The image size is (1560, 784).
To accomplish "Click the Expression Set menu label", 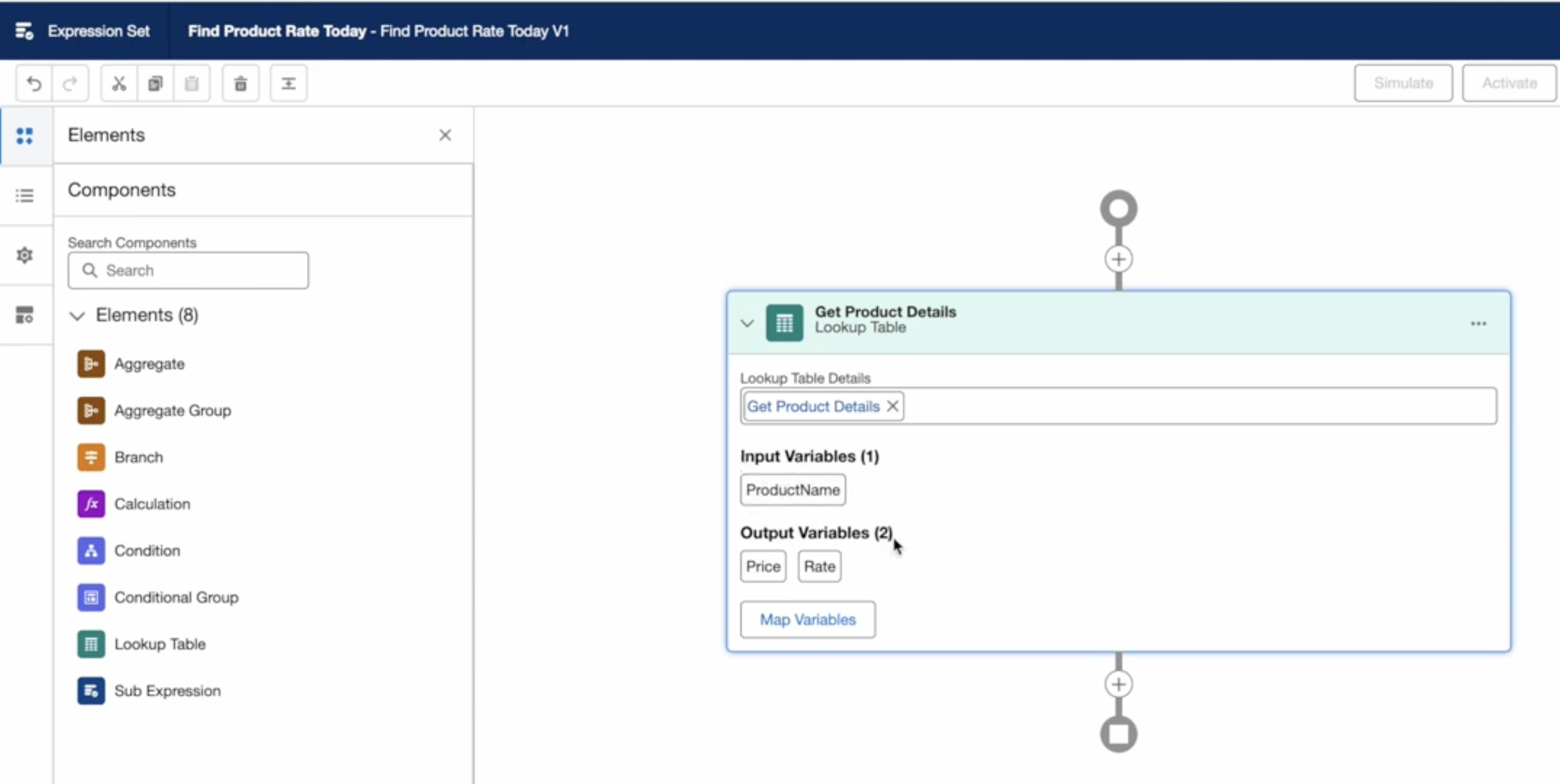I will coord(99,31).
